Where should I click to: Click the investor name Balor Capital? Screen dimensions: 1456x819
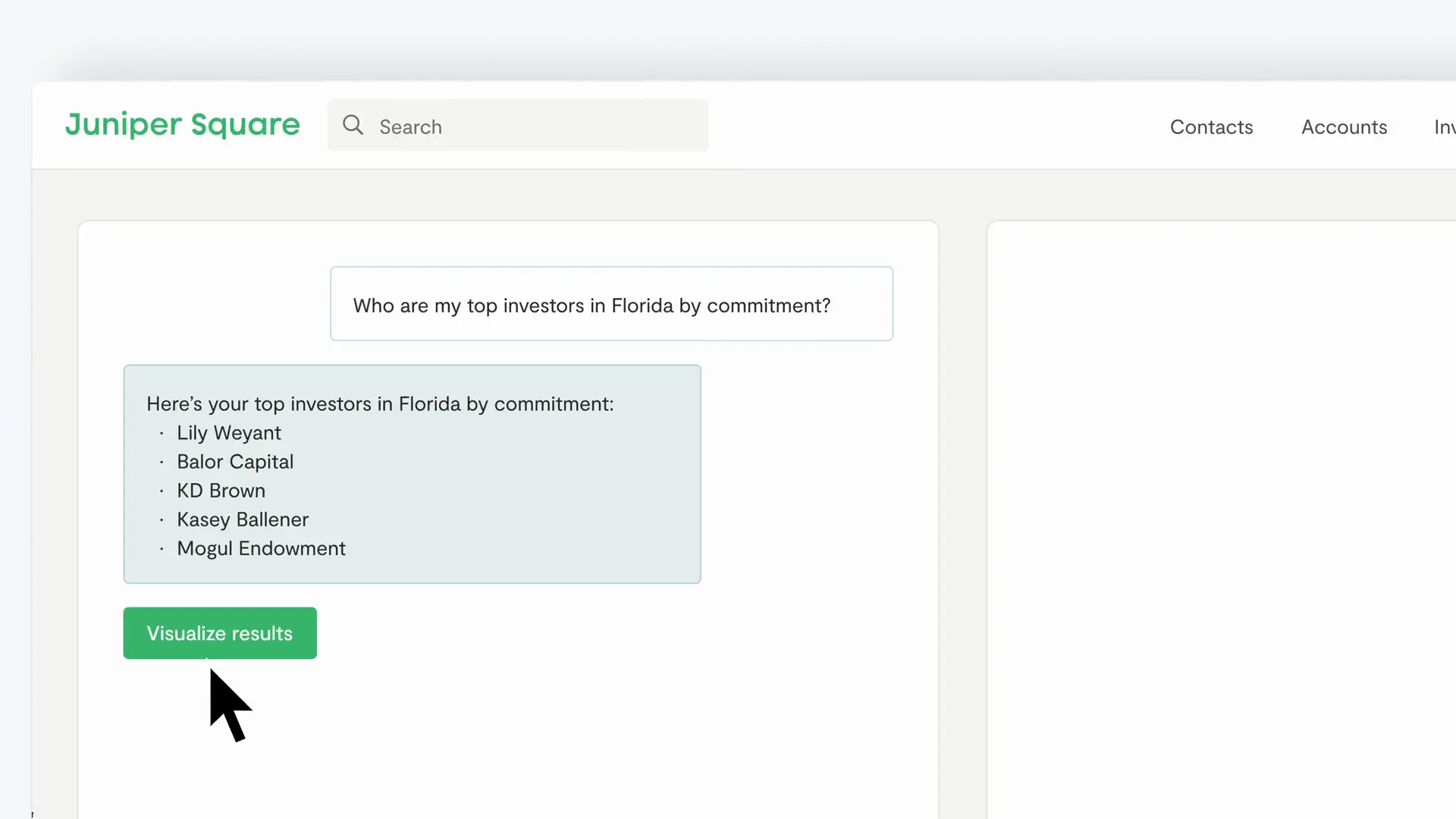(235, 462)
